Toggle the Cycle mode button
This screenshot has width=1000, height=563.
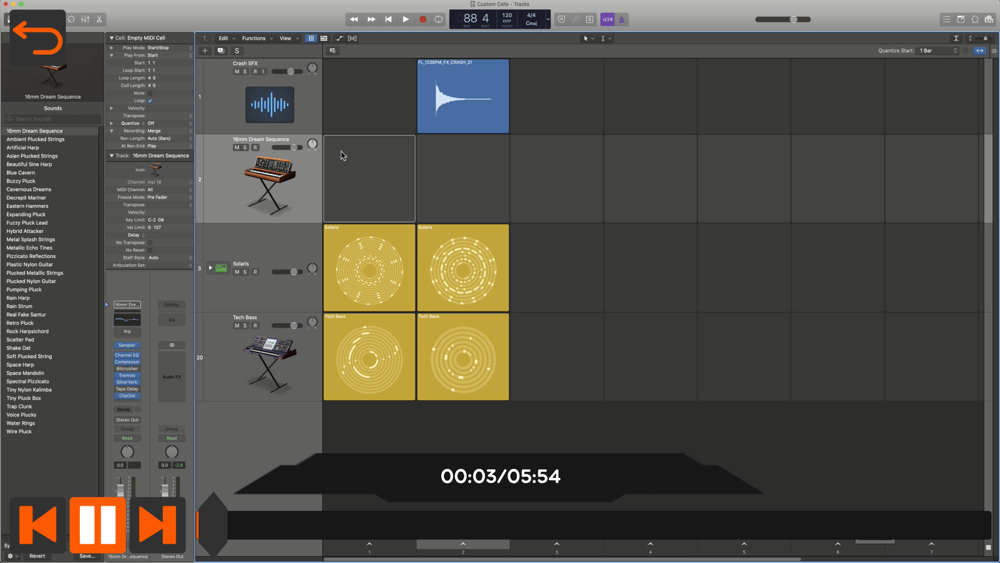click(x=439, y=19)
